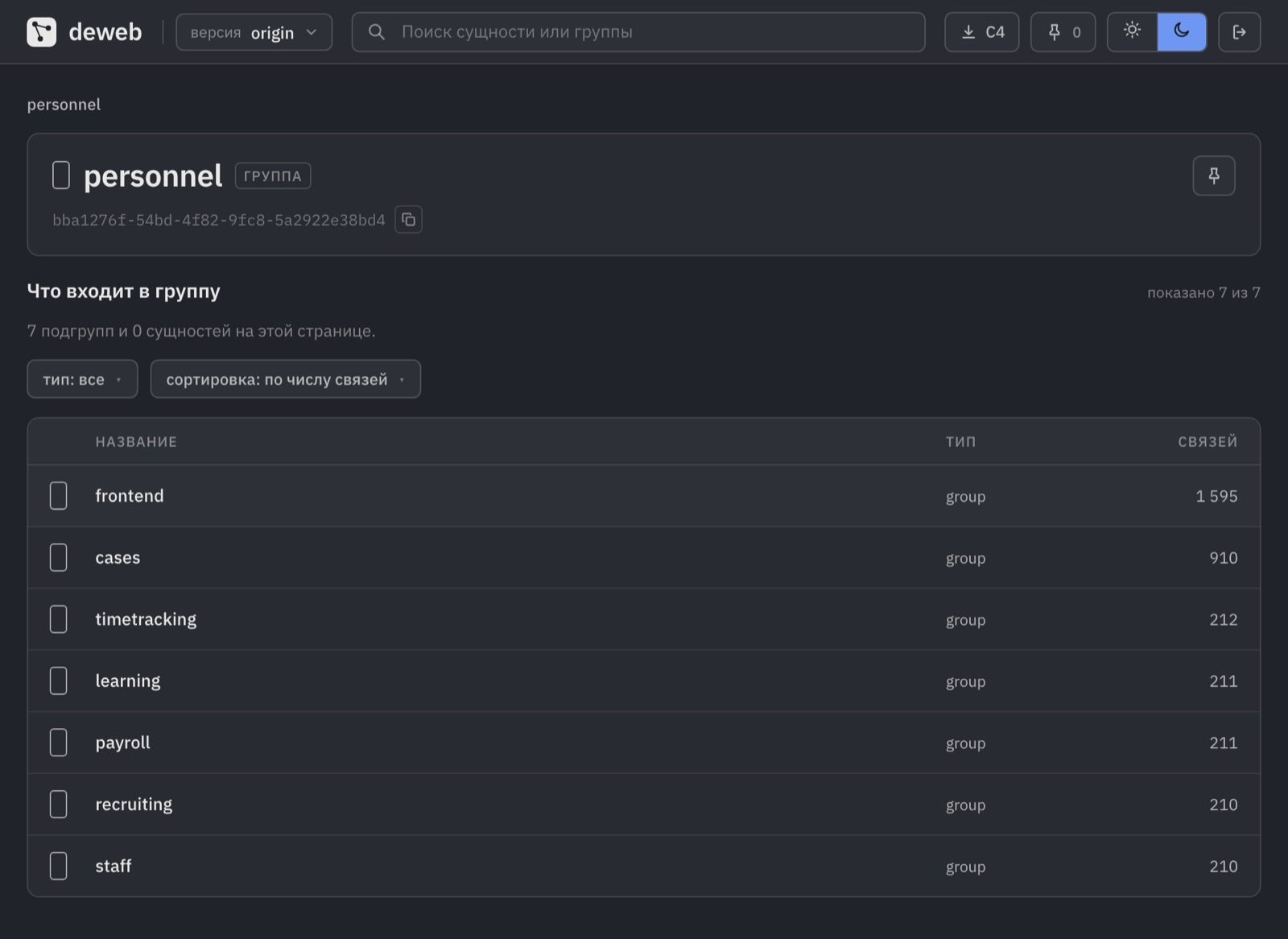Pin the personnel group
Image resolution: width=1288 pixels, height=939 pixels.
(x=1214, y=176)
